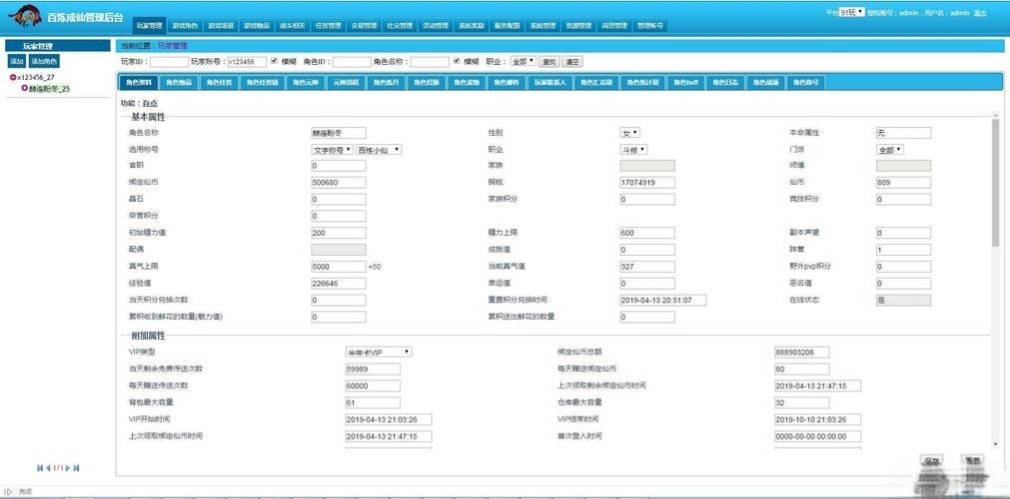The image size is (1010, 499).
Task: Go to the next page in sidebar pager
Action: [68, 468]
